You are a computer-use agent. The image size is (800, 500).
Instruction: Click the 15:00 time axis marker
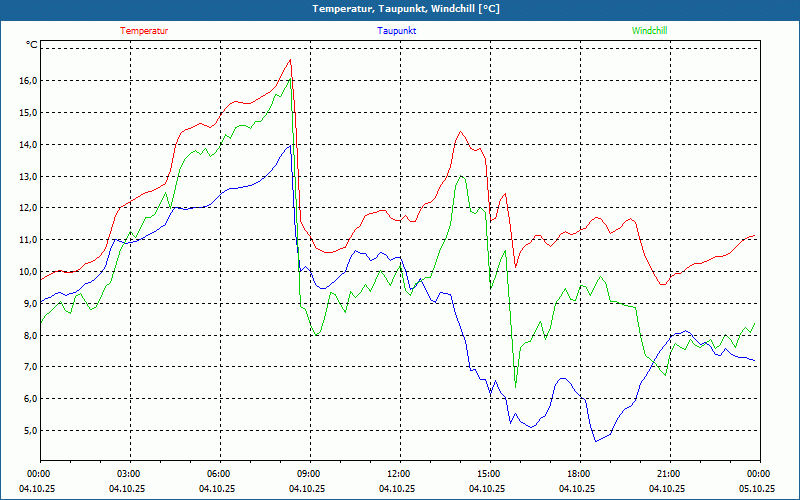coord(489,474)
